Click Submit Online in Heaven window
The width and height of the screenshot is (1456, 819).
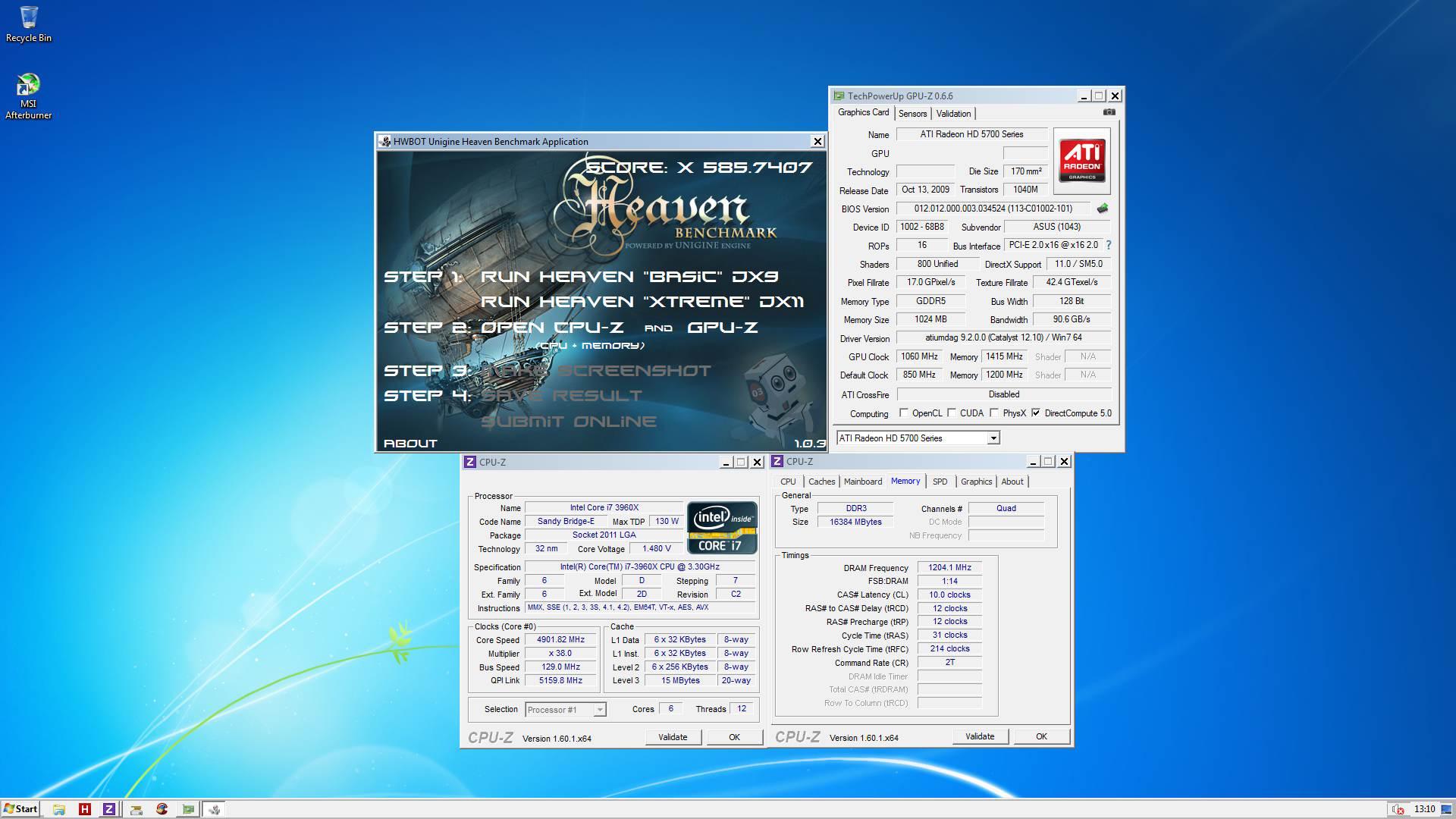[569, 422]
